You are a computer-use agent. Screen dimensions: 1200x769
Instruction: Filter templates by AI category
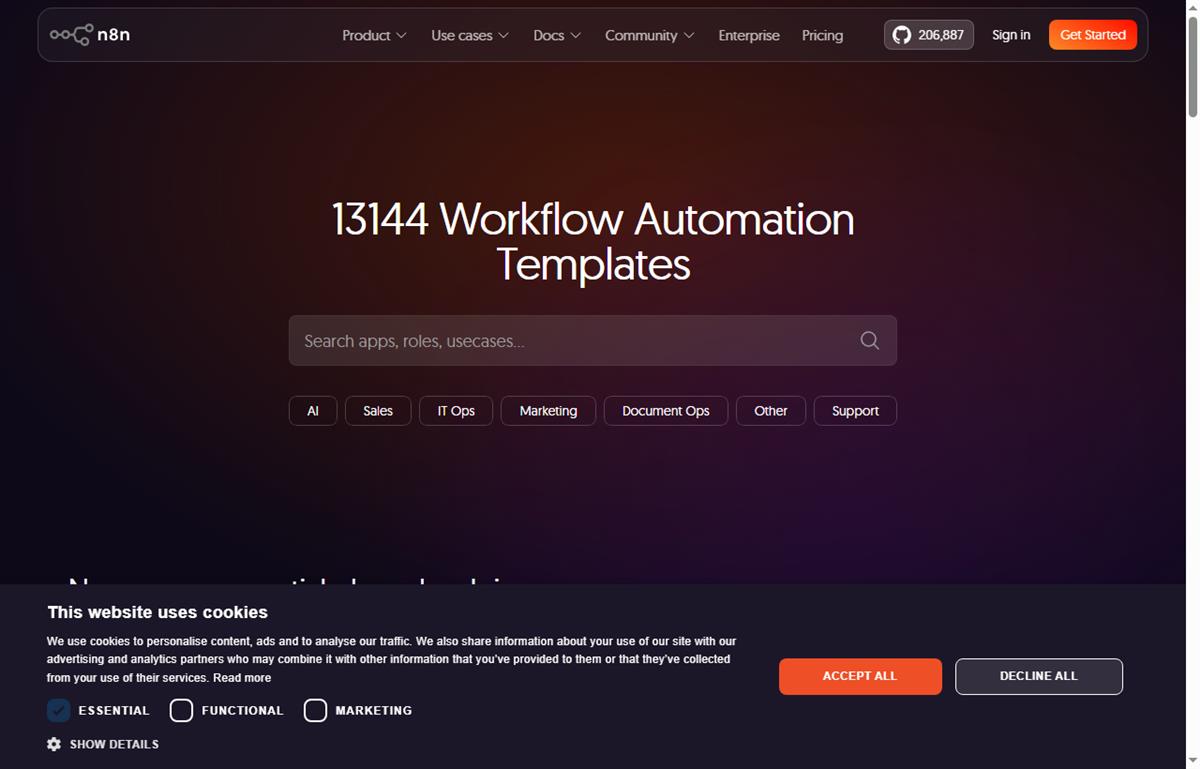point(313,411)
